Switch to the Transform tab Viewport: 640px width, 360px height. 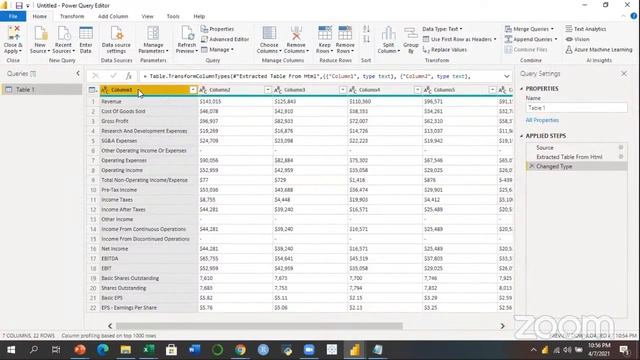[x=72, y=16]
